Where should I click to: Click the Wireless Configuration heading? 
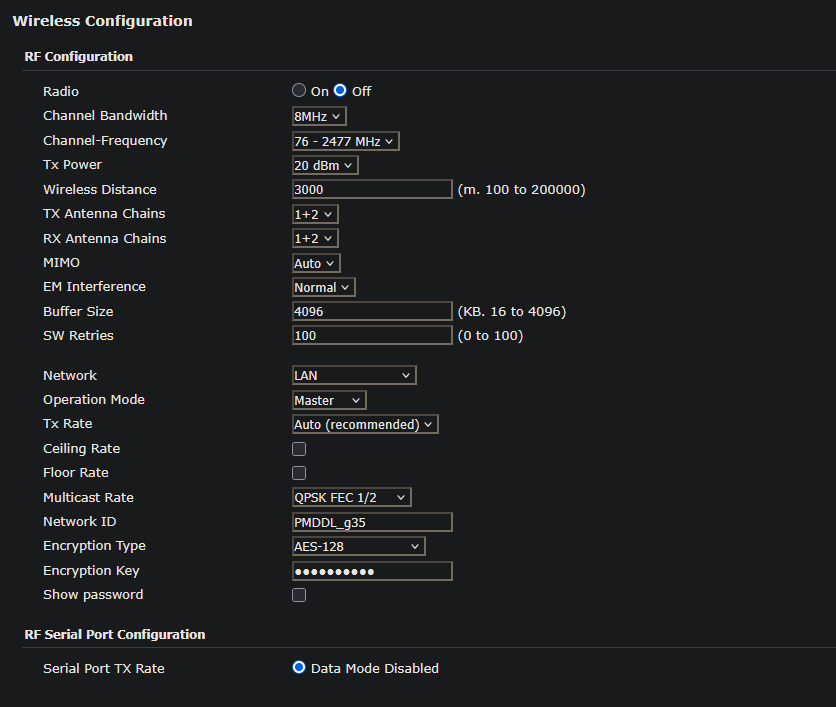pyautogui.click(x=102, y=21)
